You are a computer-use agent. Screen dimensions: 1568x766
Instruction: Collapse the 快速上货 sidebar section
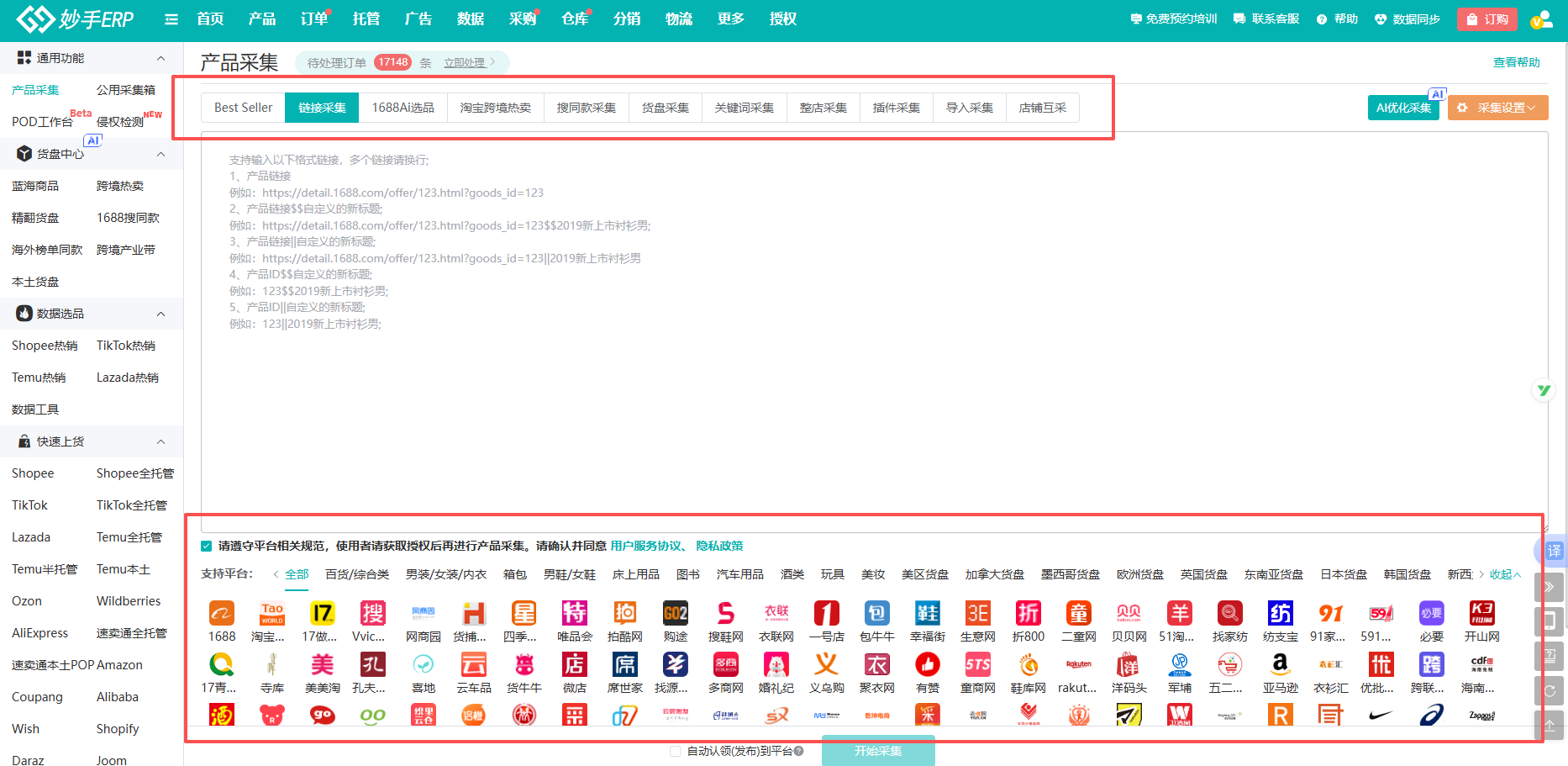[160, 441]
